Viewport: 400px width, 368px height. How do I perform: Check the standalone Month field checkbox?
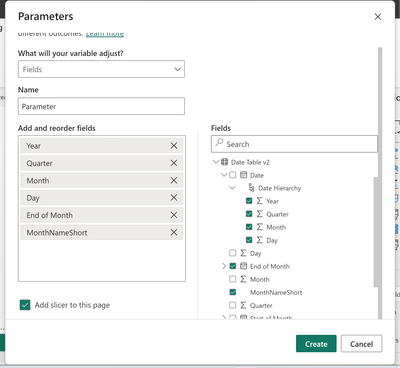[x=233, y=279]
